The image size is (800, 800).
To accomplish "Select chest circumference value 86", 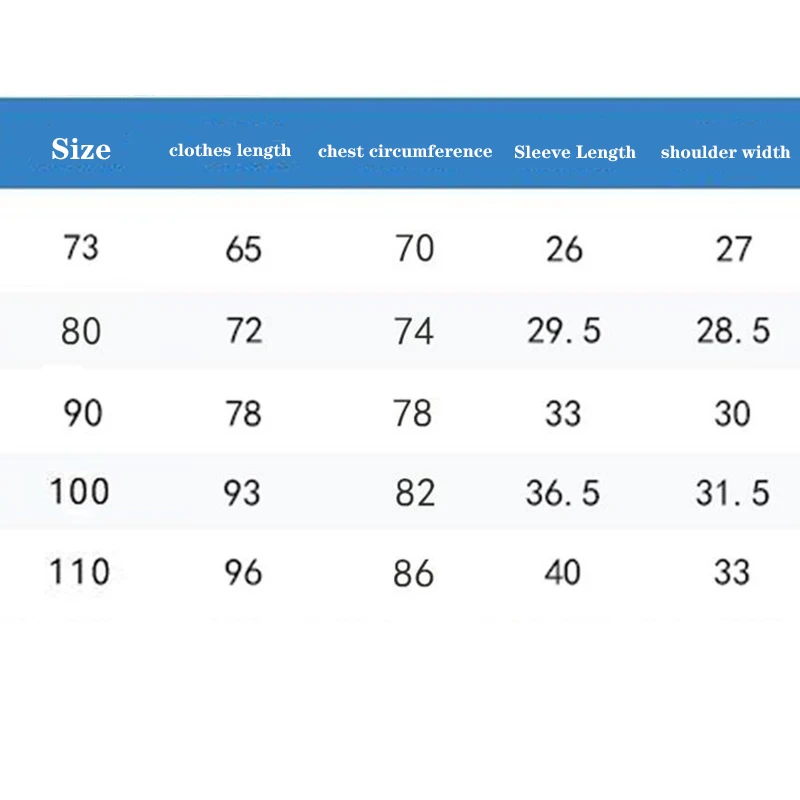I will click(x=414, y=573).
